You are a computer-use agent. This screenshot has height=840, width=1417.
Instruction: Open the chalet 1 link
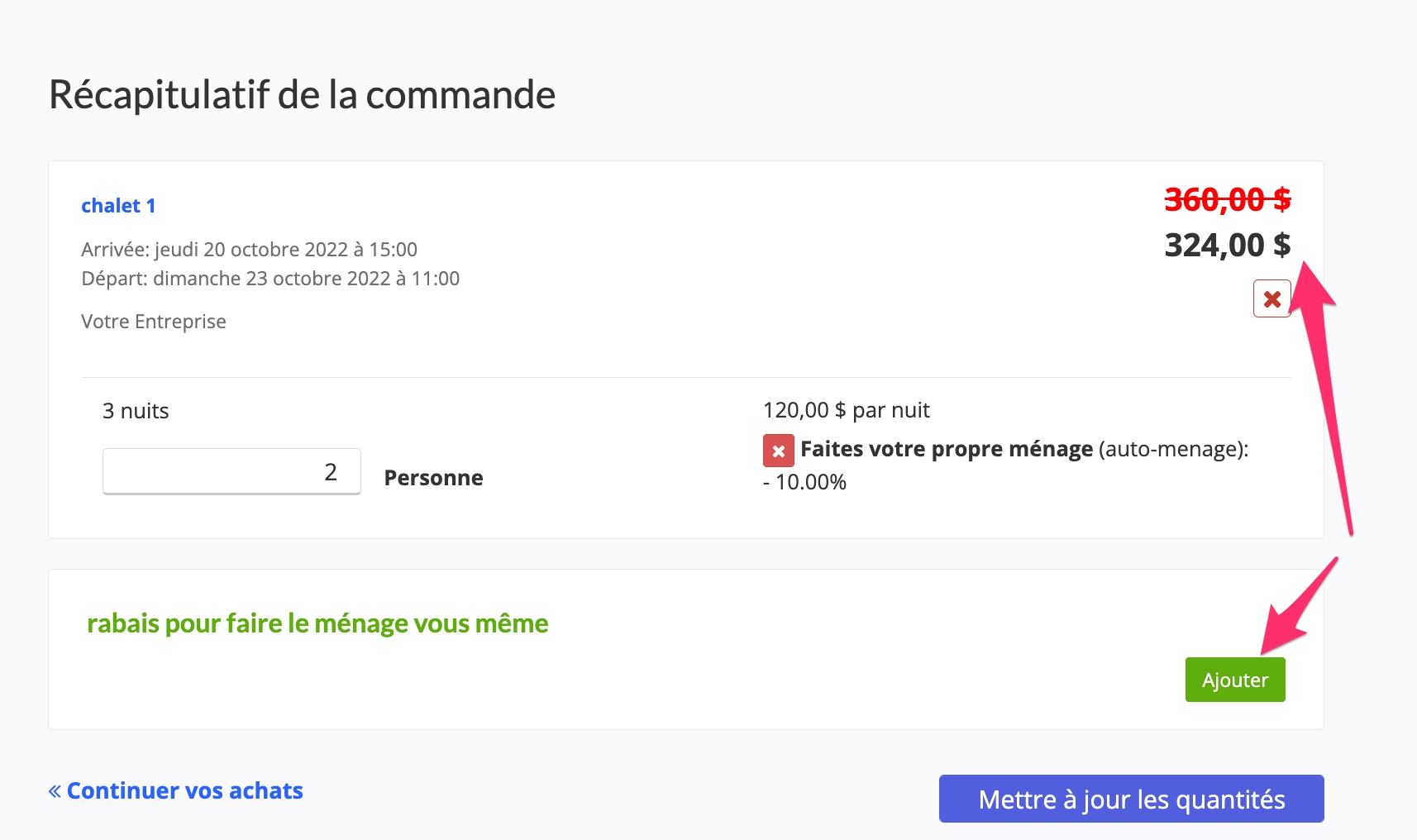(x=118, y=206)
